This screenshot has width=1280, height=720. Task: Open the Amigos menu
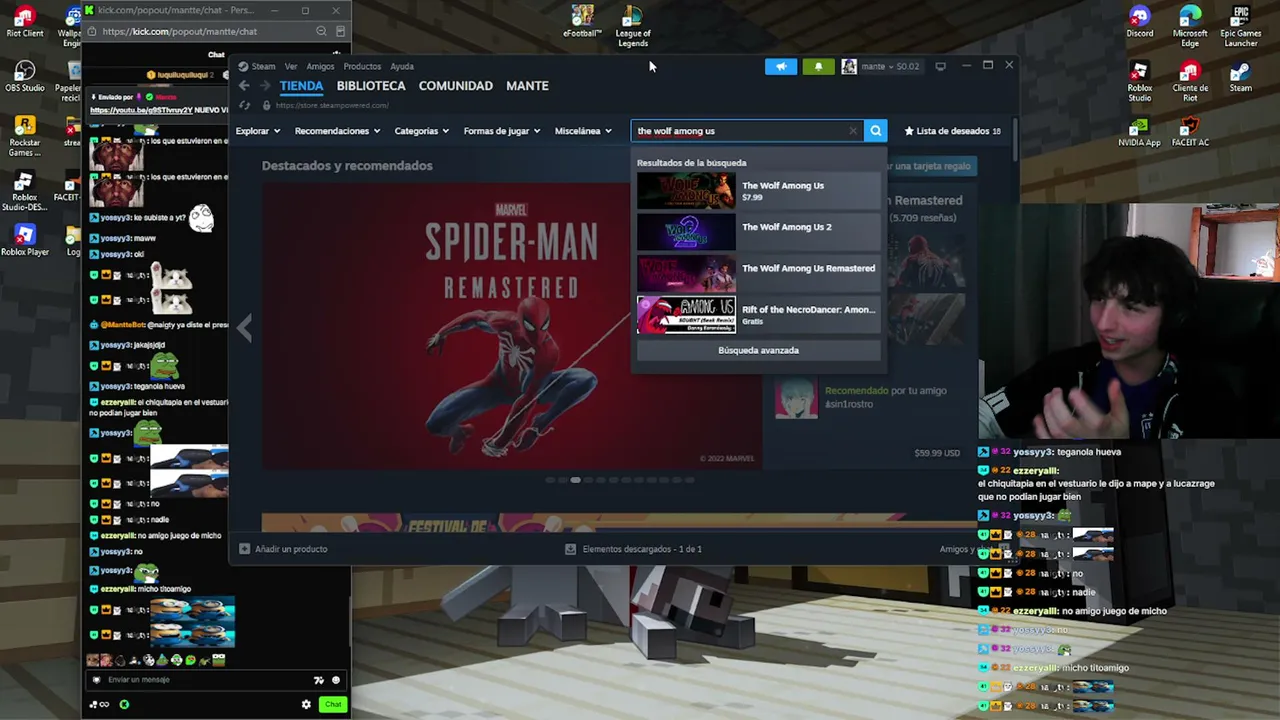coord(320,67)
